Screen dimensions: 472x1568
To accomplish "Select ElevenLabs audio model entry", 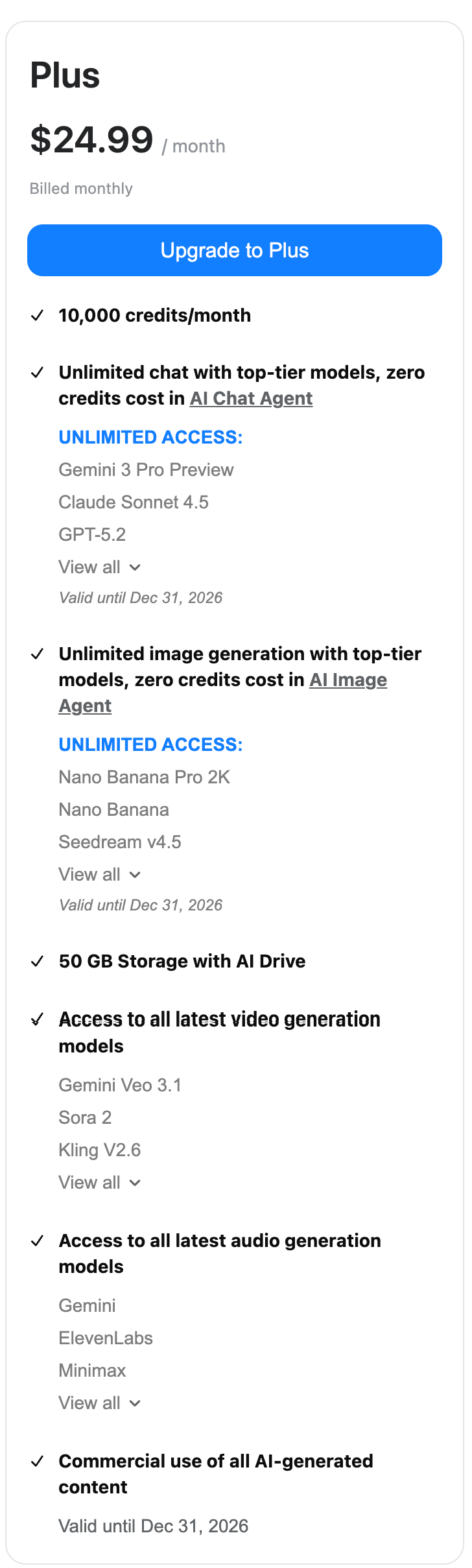I will 106,1338.
